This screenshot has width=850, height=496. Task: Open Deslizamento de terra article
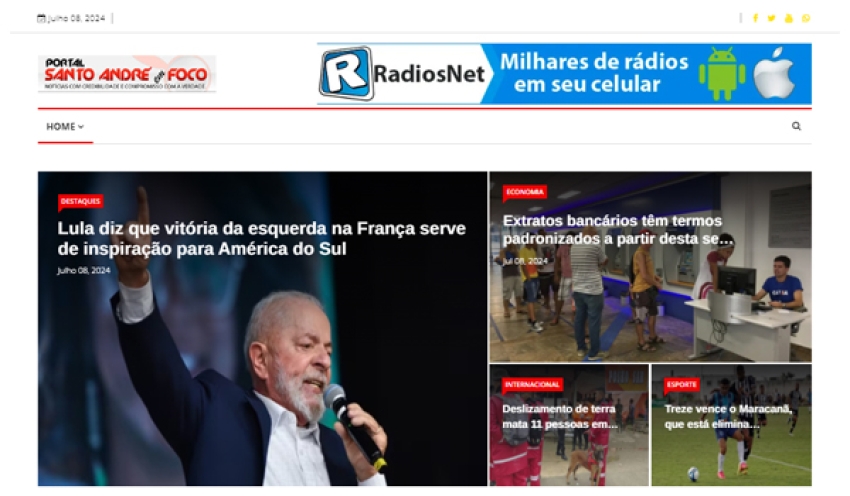(559, 416)
